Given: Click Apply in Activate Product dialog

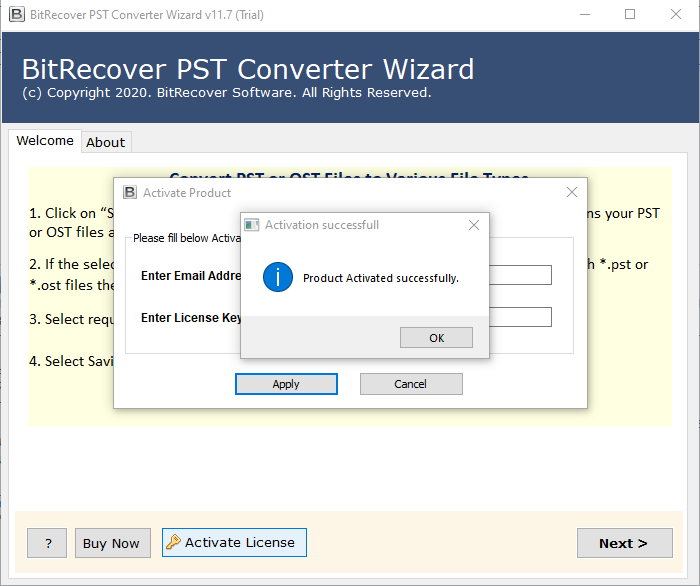Looking at the screenshot, I should 286,384.
